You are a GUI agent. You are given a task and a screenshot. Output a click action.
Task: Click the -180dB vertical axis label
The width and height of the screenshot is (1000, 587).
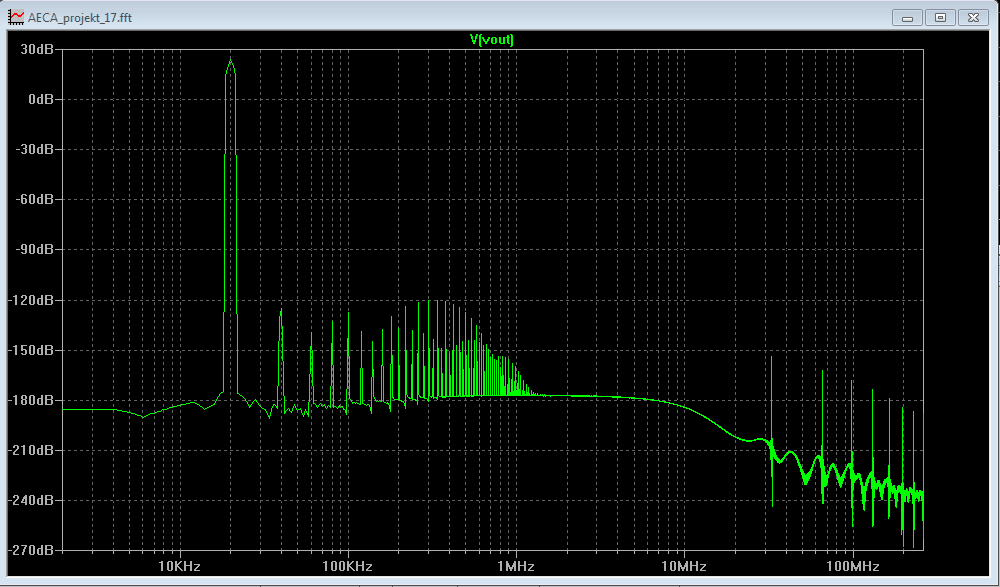[x=31, y=399]
